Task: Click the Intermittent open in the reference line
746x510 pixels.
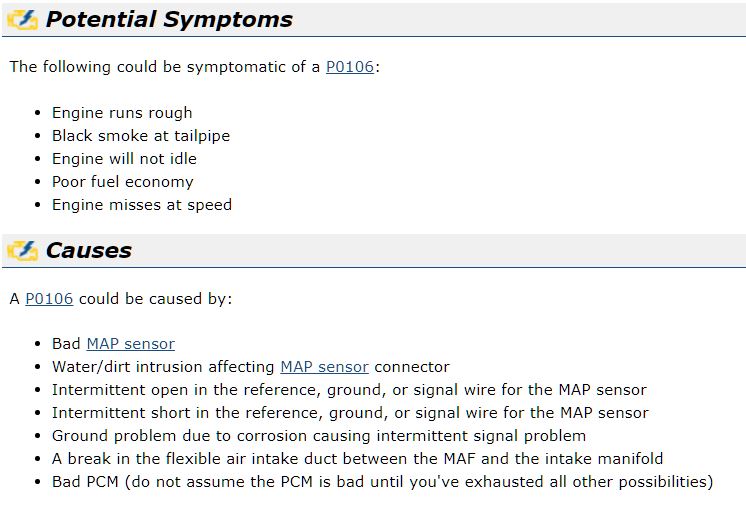Action: point(349,390)
